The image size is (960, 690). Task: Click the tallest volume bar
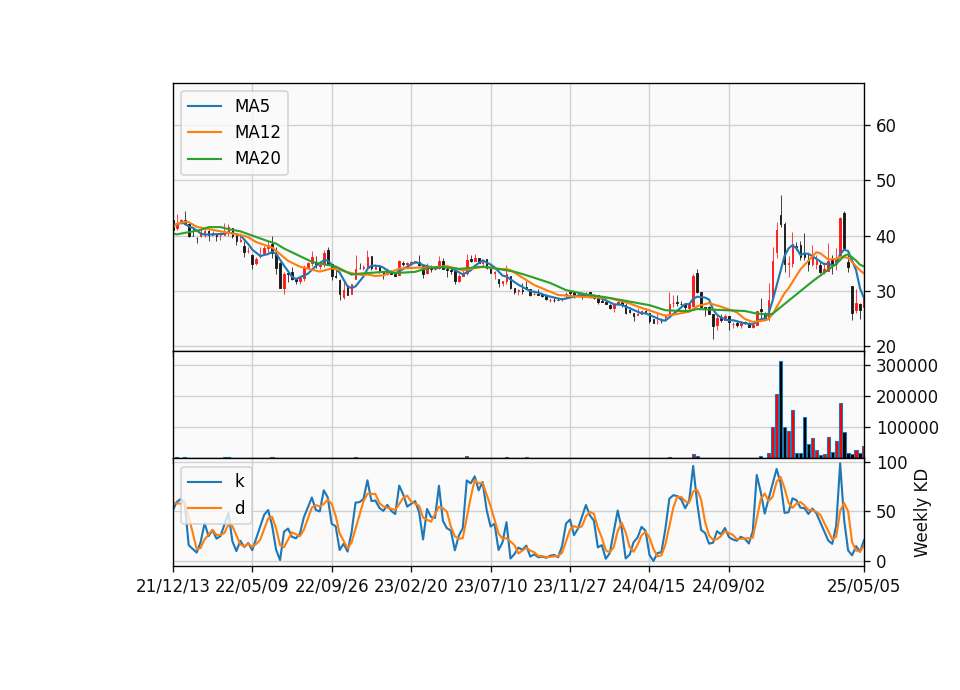point(781,410)
